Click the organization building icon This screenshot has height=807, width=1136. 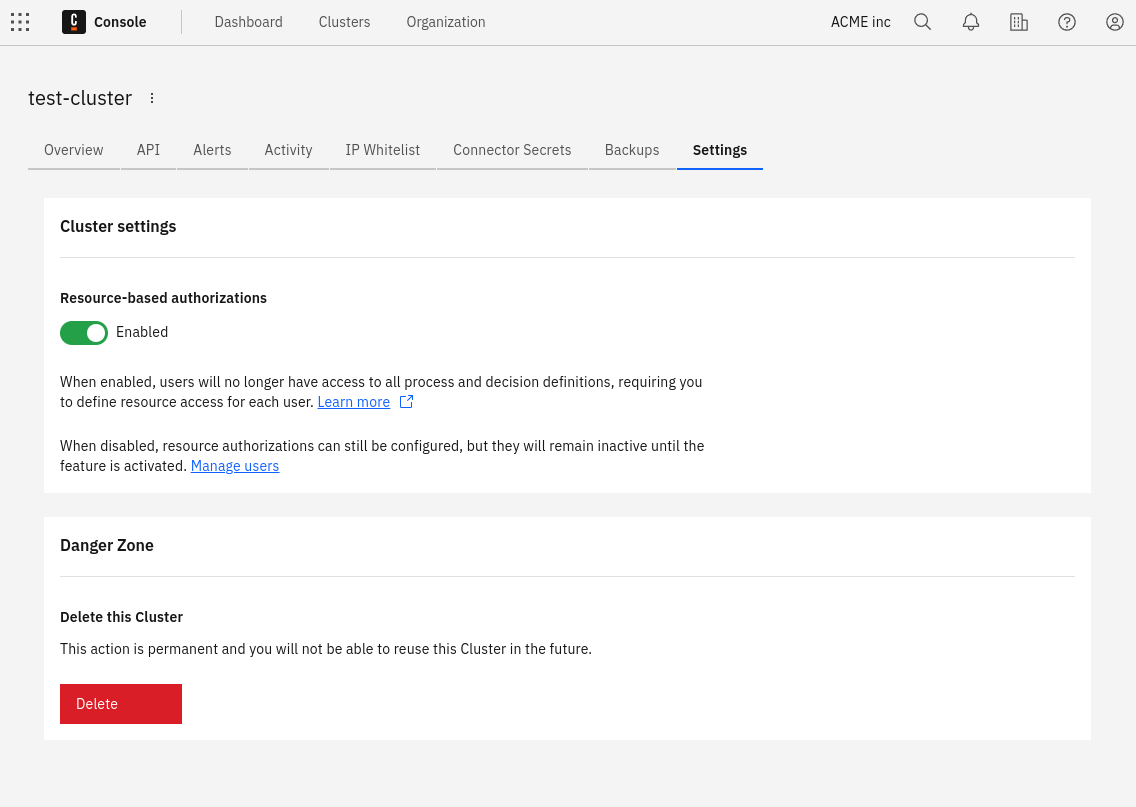coord(1018,22)
